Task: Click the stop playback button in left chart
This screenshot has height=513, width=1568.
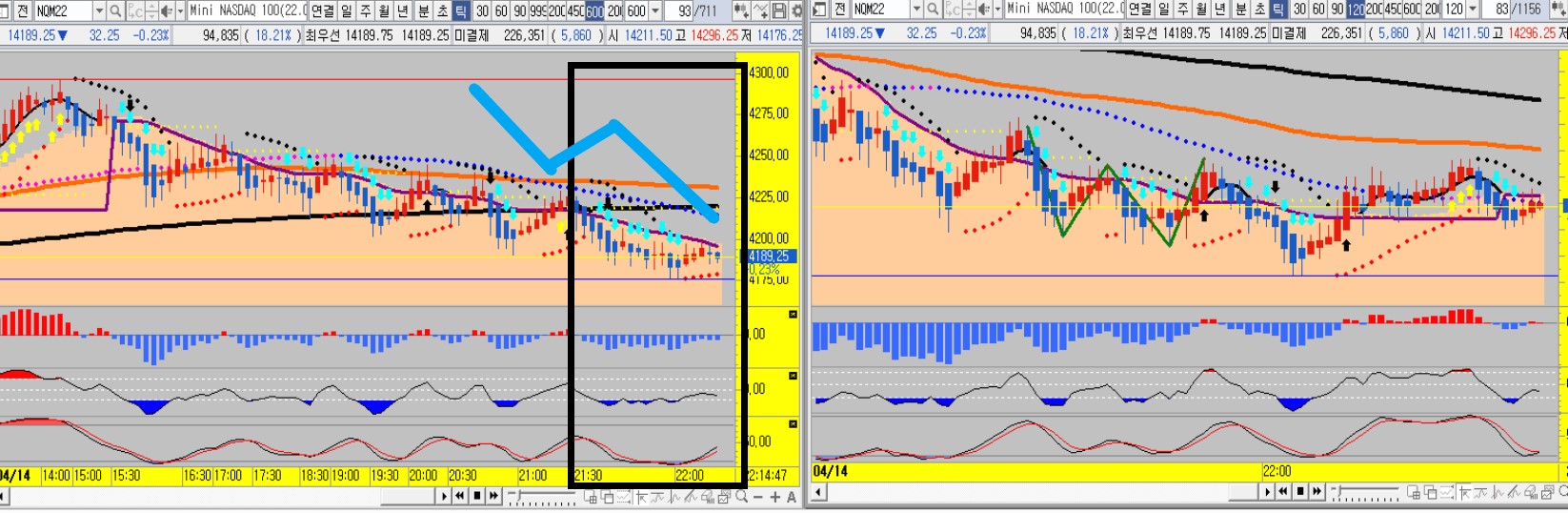Action: pyautogui.click(x=477, y=496)
